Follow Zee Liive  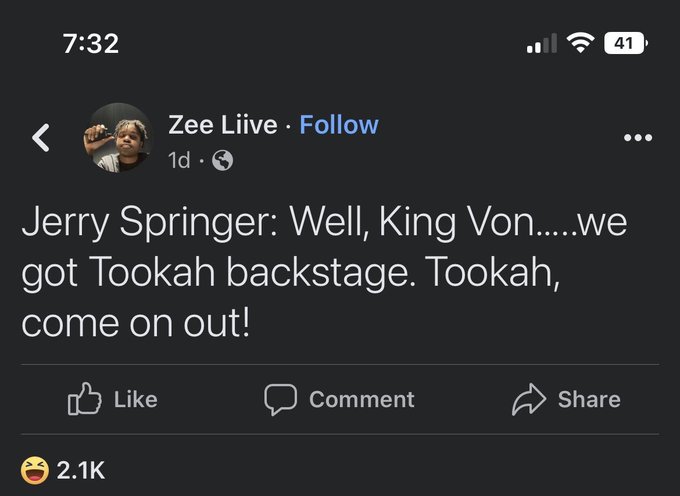tap(339, 125)
